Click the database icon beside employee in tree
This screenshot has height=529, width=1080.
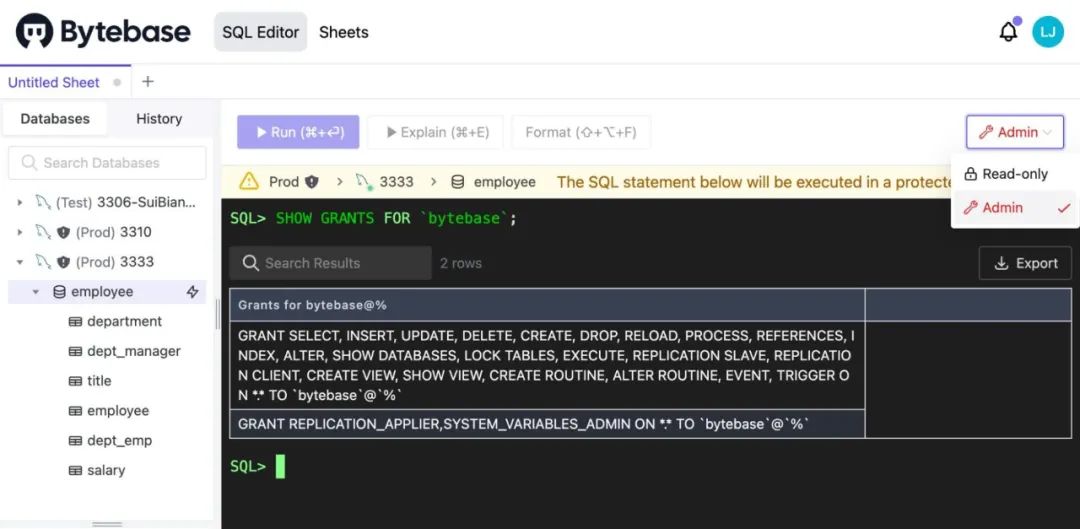coord(59,292)
